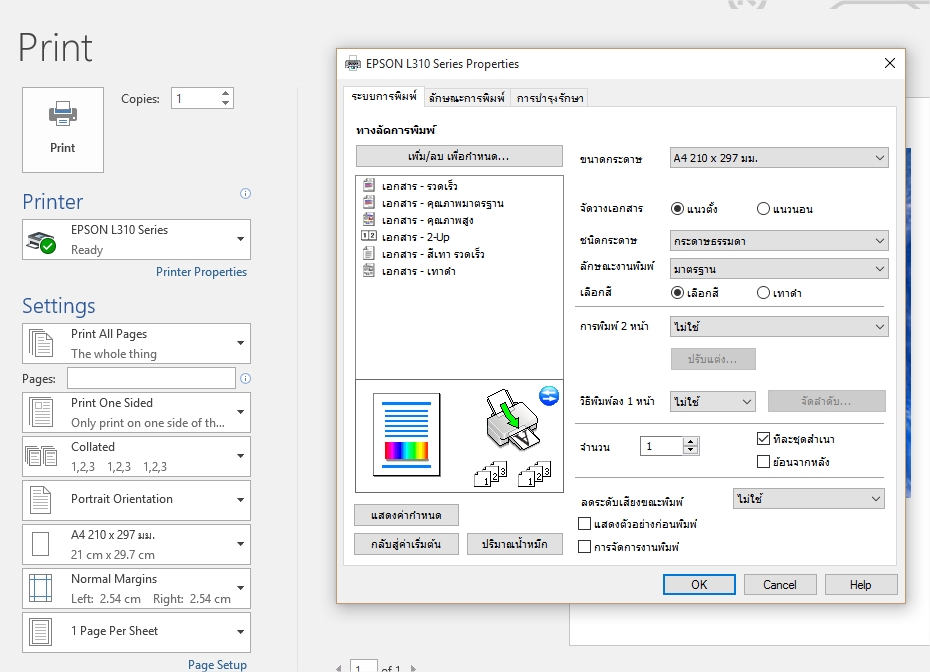Expand the Normal Margins dropdown
This screenshot has width=930, height=672.
tap(136, 588)
